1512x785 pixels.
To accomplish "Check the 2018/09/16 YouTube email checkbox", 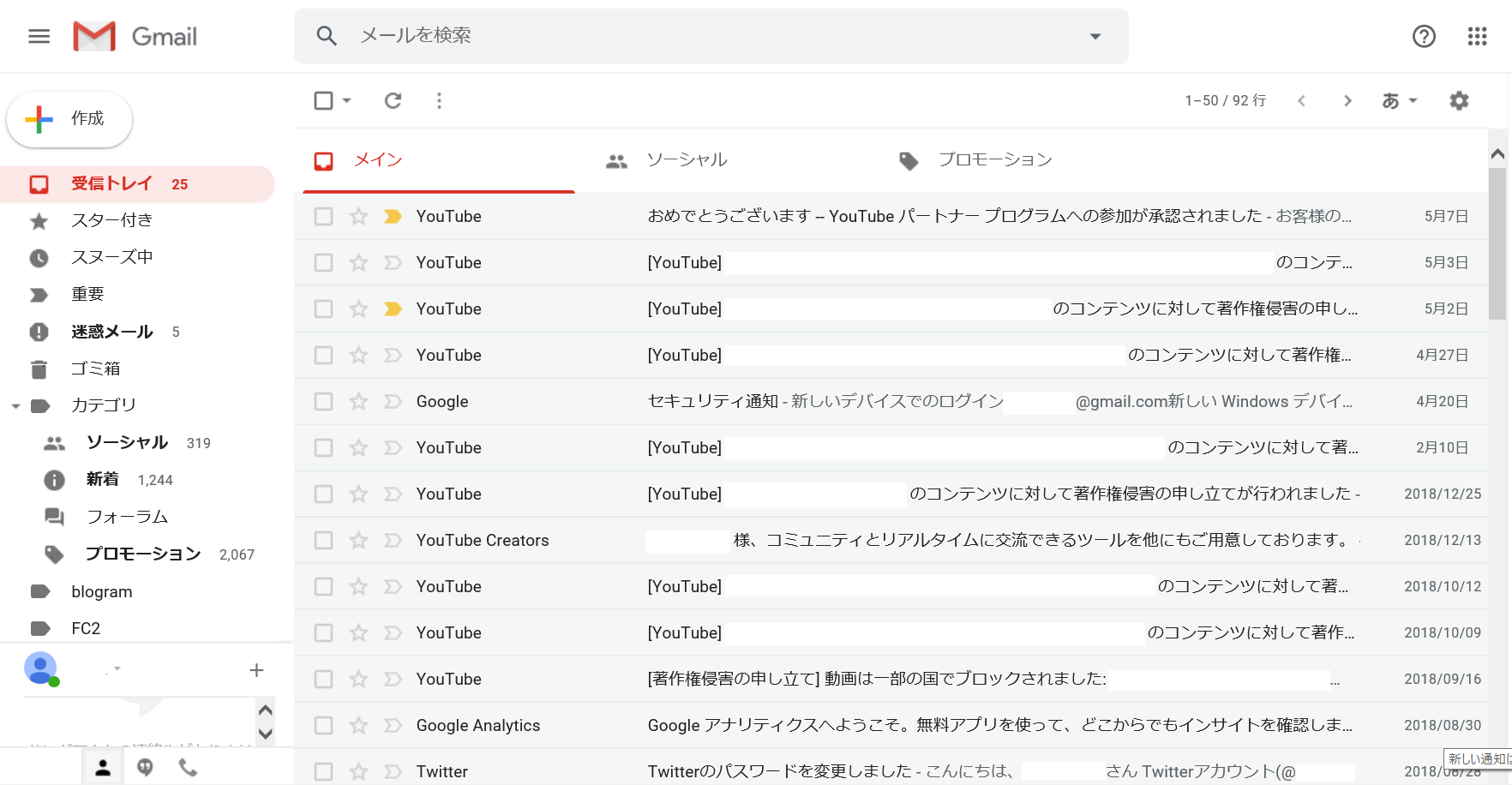I will coord(323,679).
